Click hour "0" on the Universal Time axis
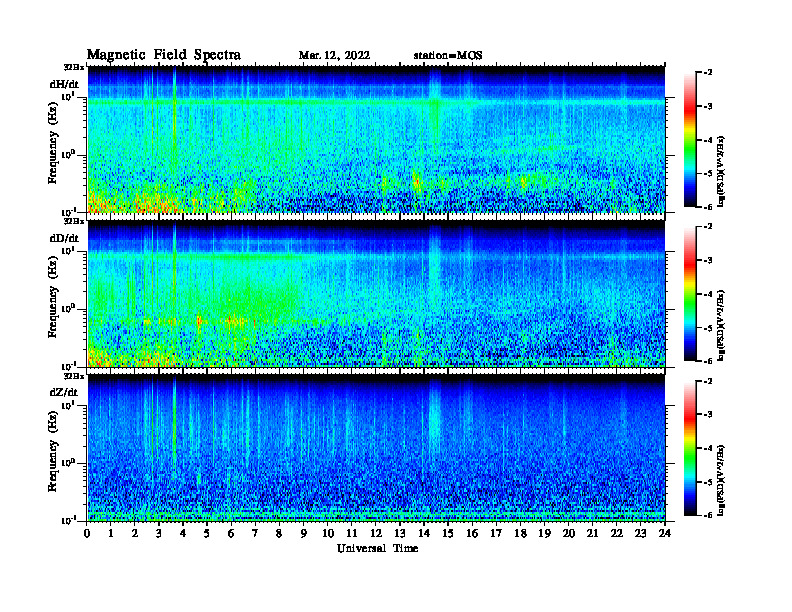This screenshot has height=612, width=792. pyautogui.click(x=87, y=534)
